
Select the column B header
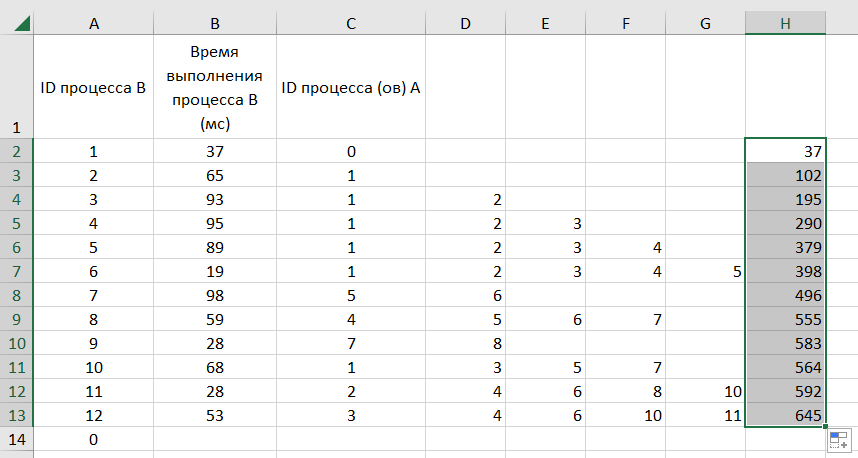215,24
